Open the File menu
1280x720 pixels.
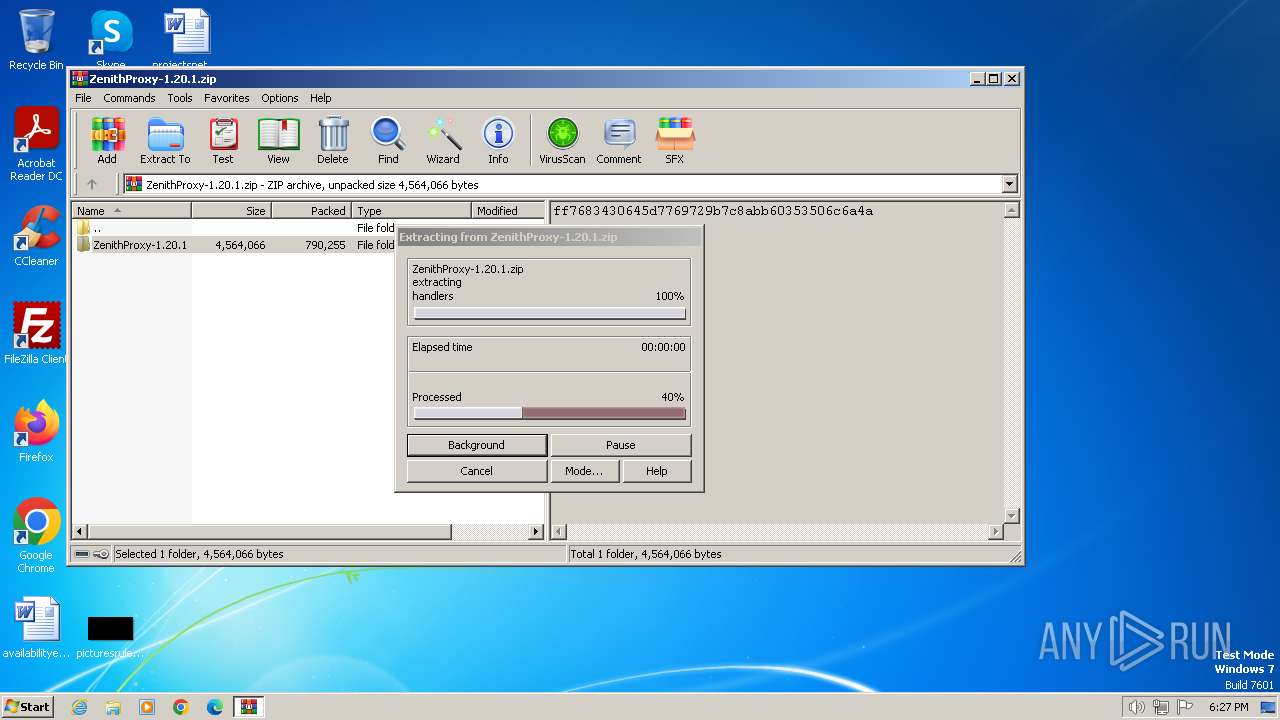point(83,98)
